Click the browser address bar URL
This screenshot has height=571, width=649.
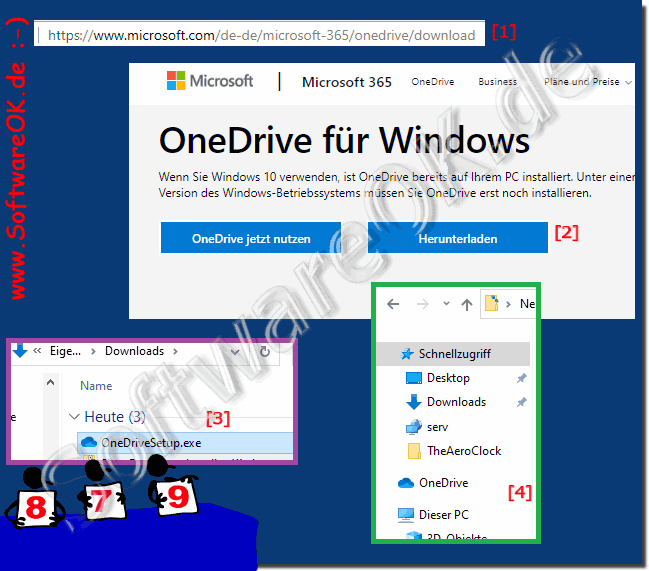tap(261, 35)
